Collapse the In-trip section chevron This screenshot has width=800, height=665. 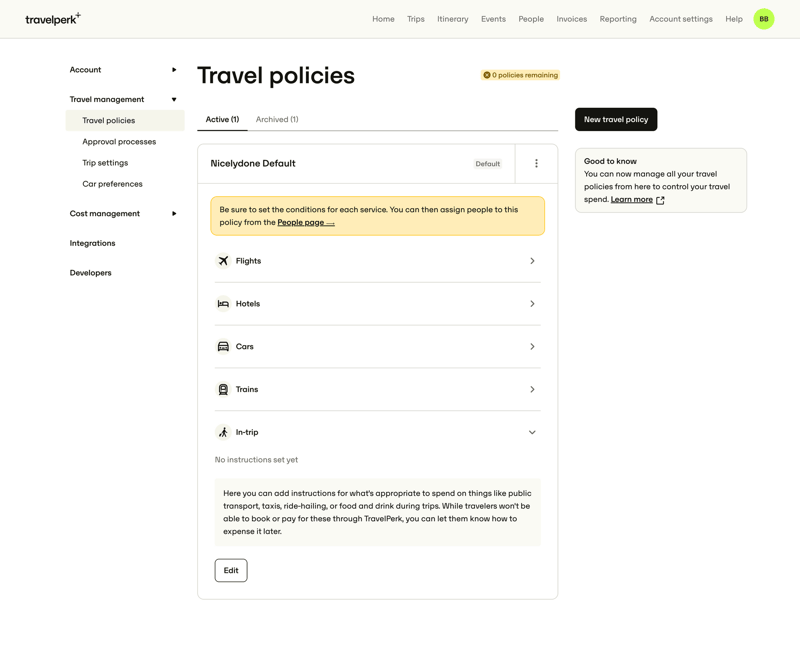[532, 432]
